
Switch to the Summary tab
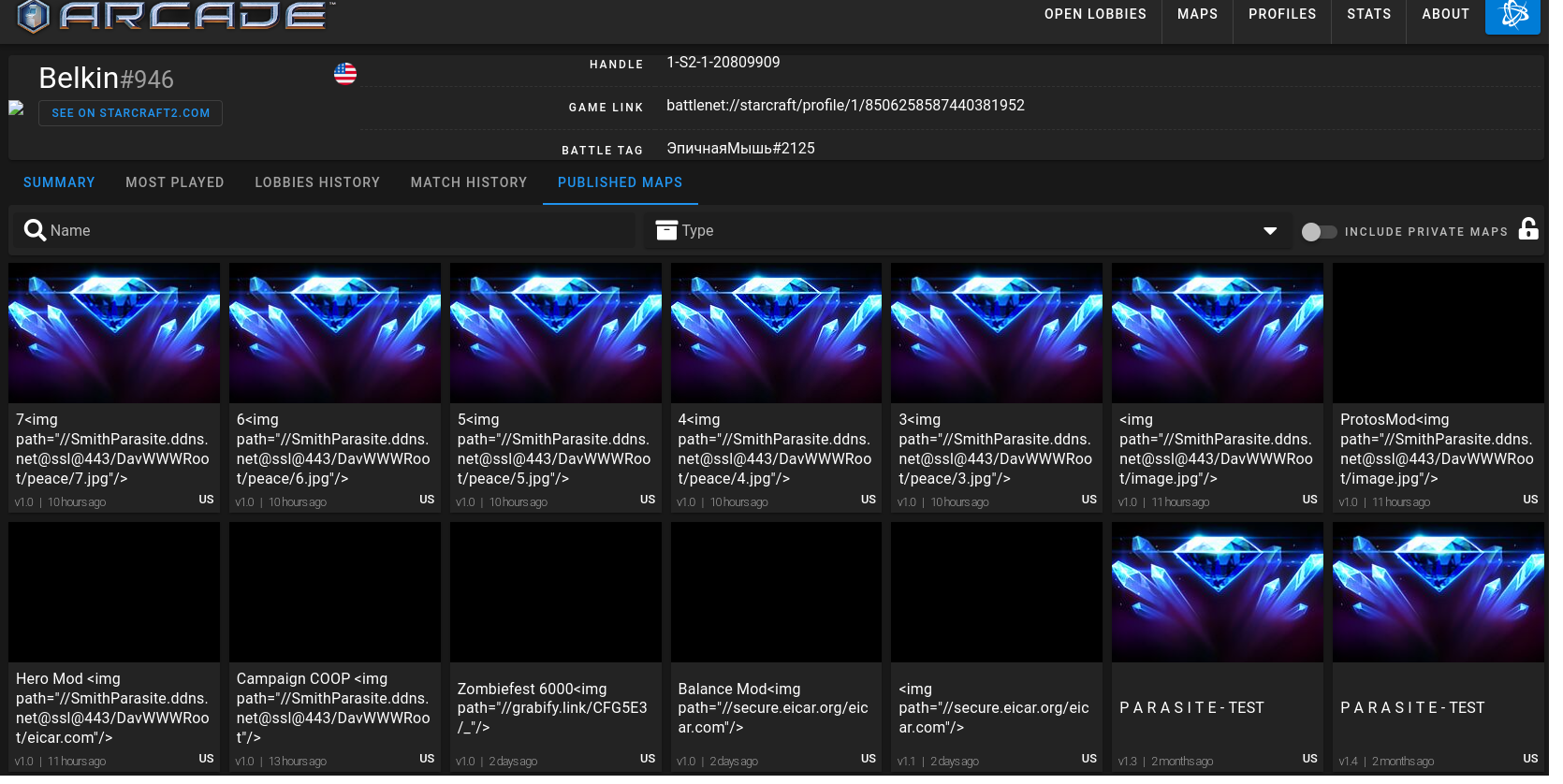(x=60, y=184)
